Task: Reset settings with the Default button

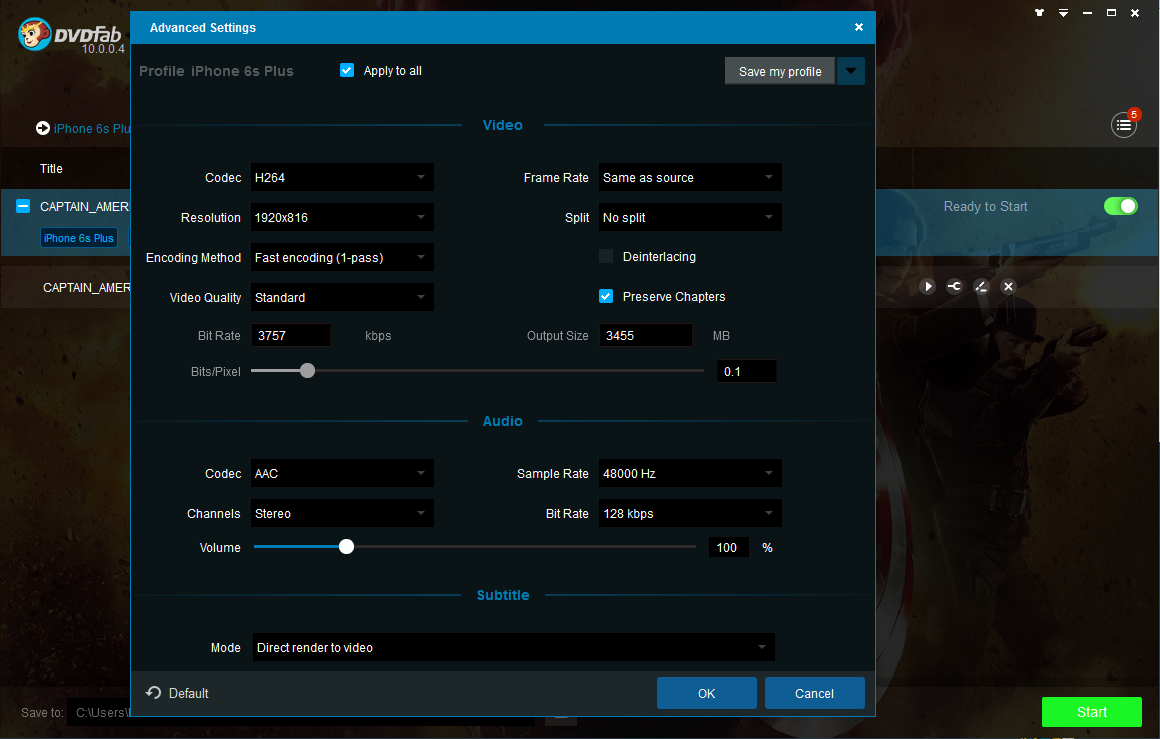Action: coord(178,693)
